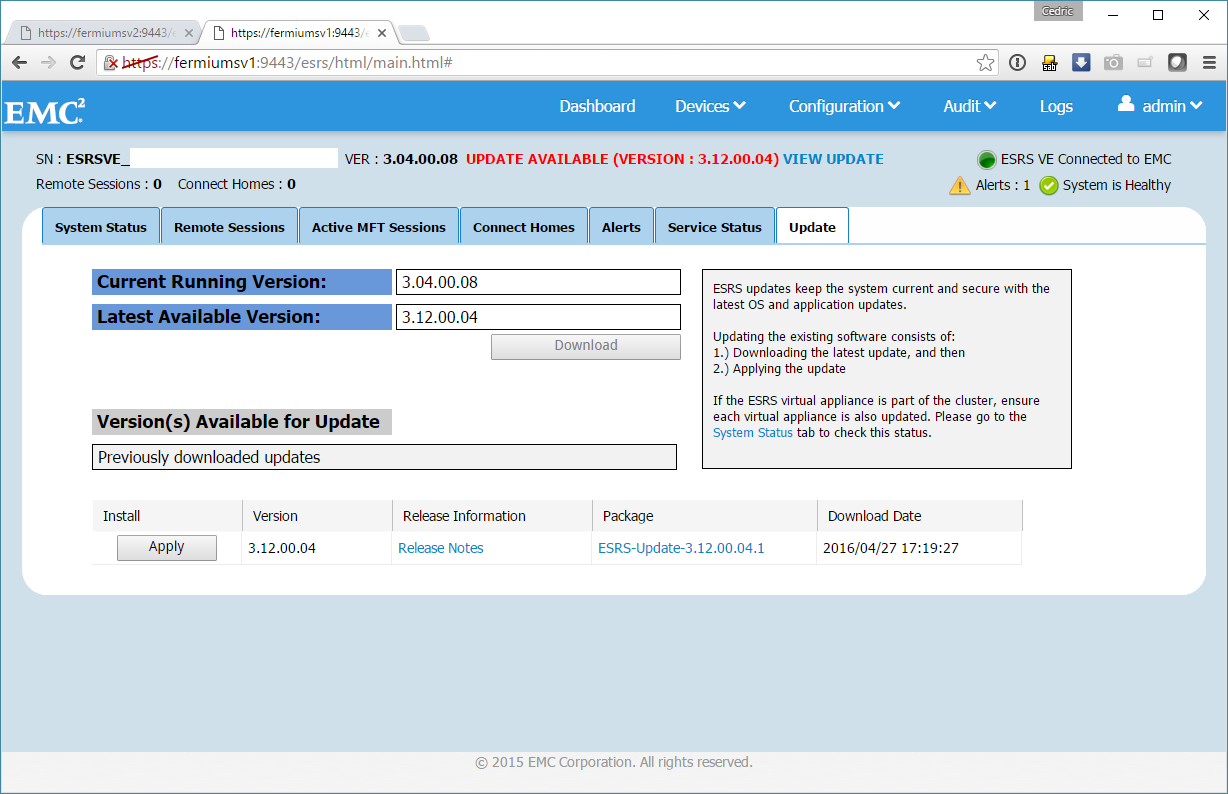Click the bookmark star in address bar
Image resolution: width=1228 pixels, height=794 pixels.
tap(985, 62)
